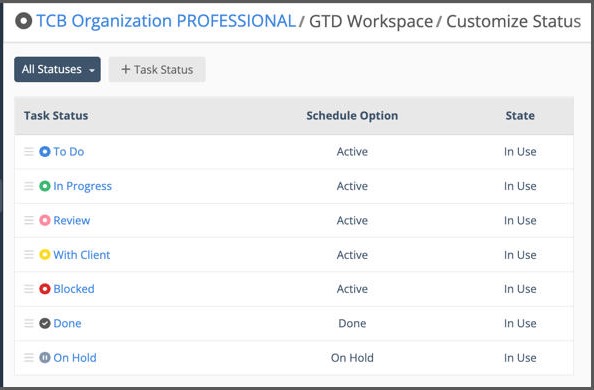Image resolution: width=594 pixels, height=390 pixels.
Task: Grab the drag handle for Blocked row
Action: [x=29, y=289]
